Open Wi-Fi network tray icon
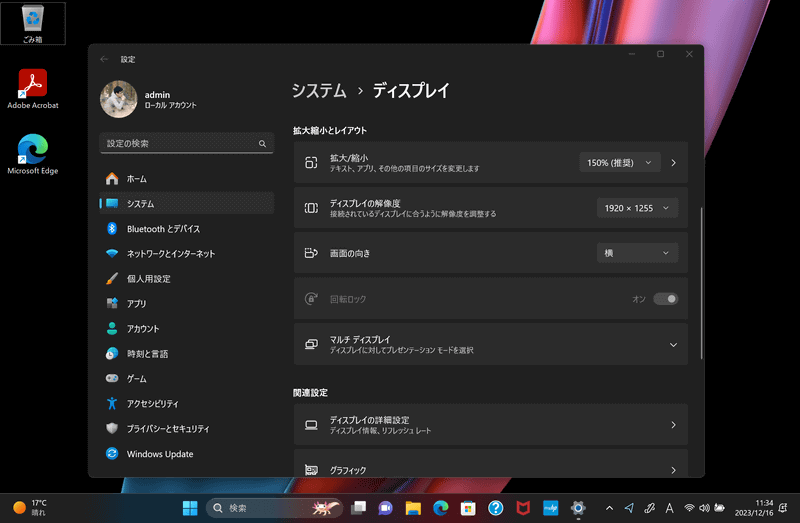 click(689, 508)
